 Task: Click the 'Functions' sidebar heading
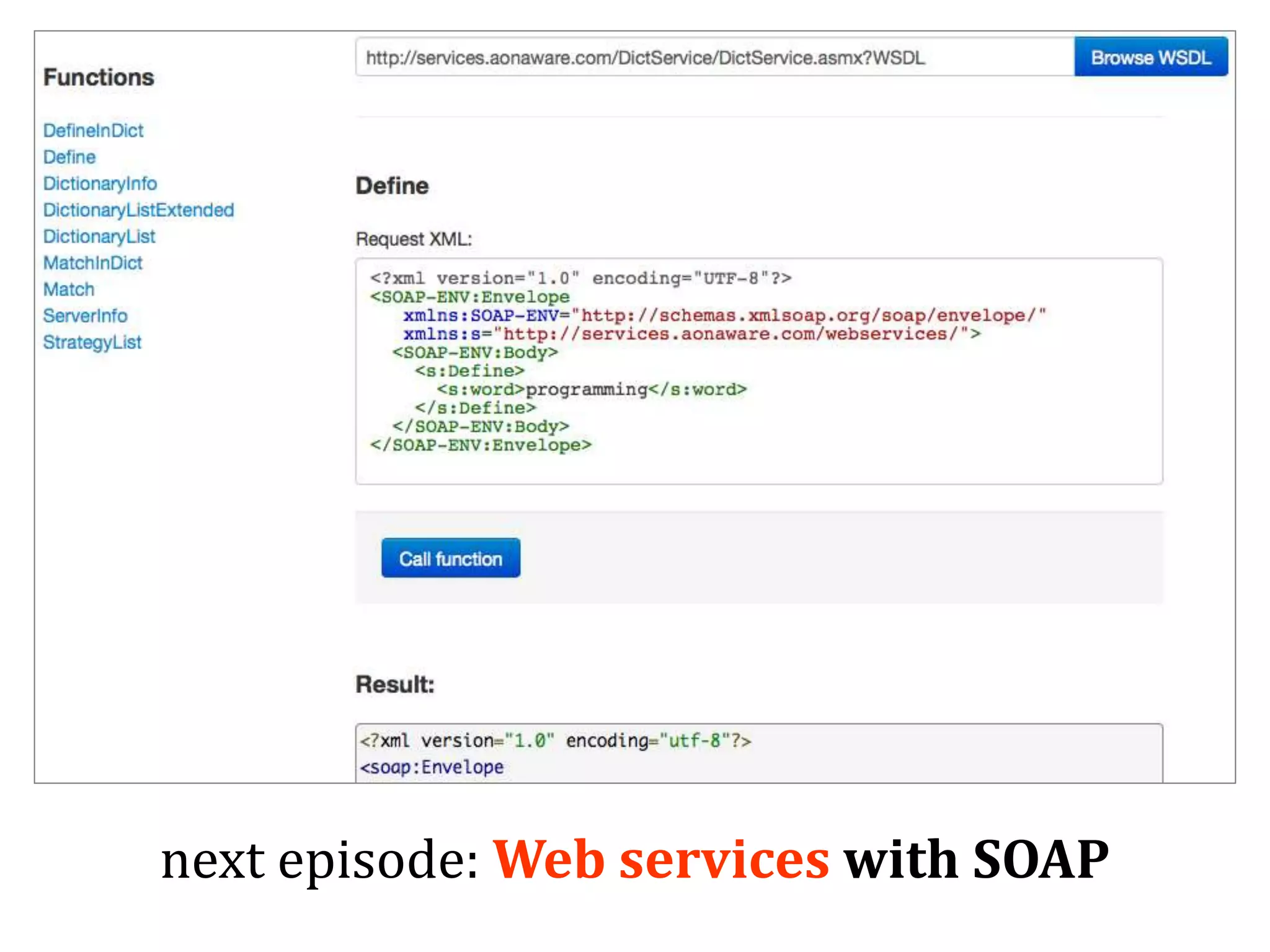[x=99, y=77]
